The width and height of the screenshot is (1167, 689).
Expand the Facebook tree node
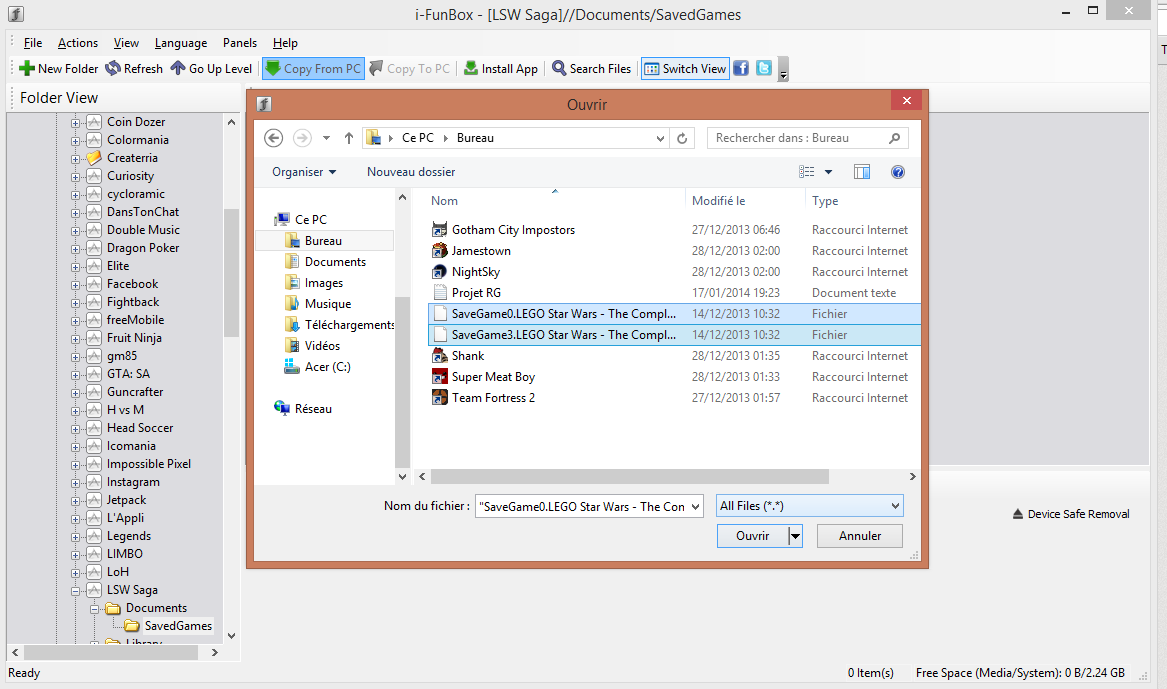[x=75, y=285]
